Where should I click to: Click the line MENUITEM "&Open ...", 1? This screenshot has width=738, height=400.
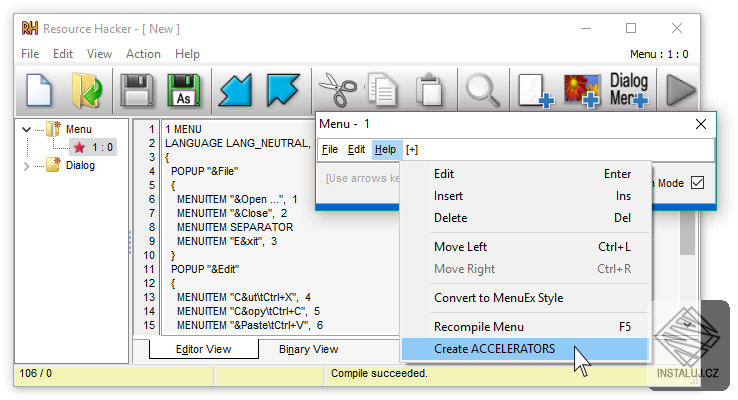237,199
